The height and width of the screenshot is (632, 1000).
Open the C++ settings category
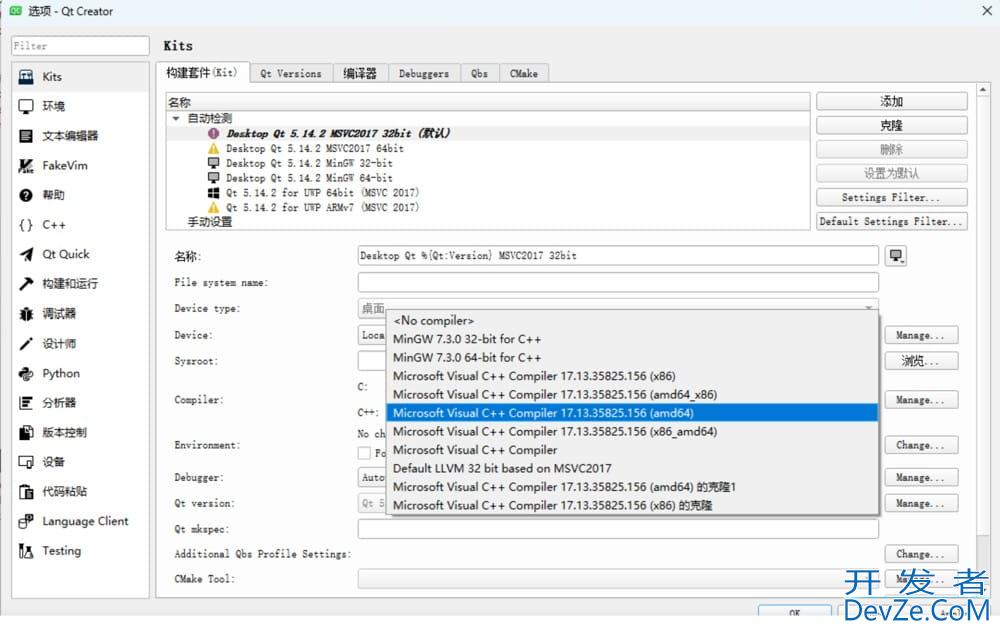point(80,225)
